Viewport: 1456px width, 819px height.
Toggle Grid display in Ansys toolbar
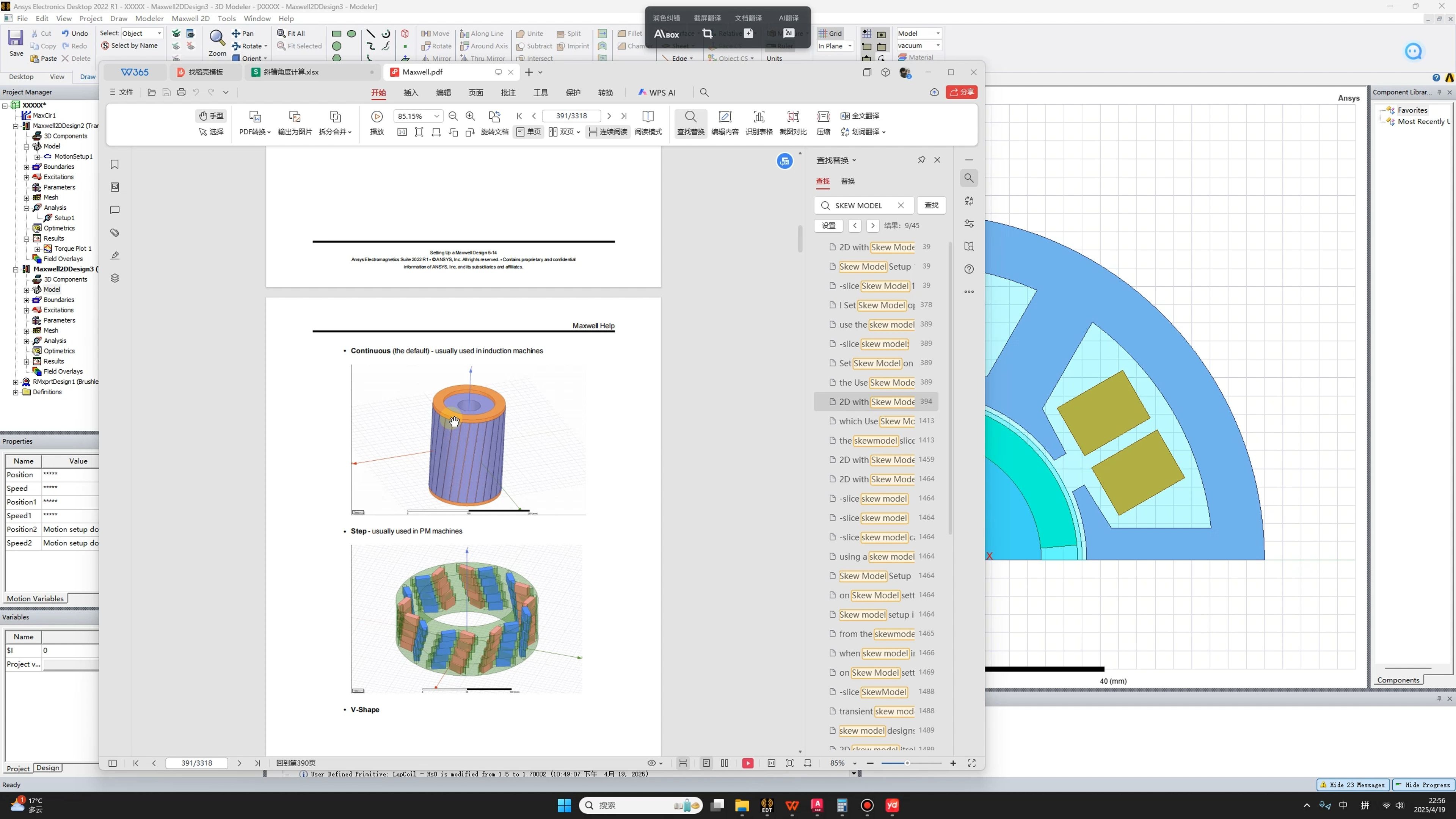830,33
